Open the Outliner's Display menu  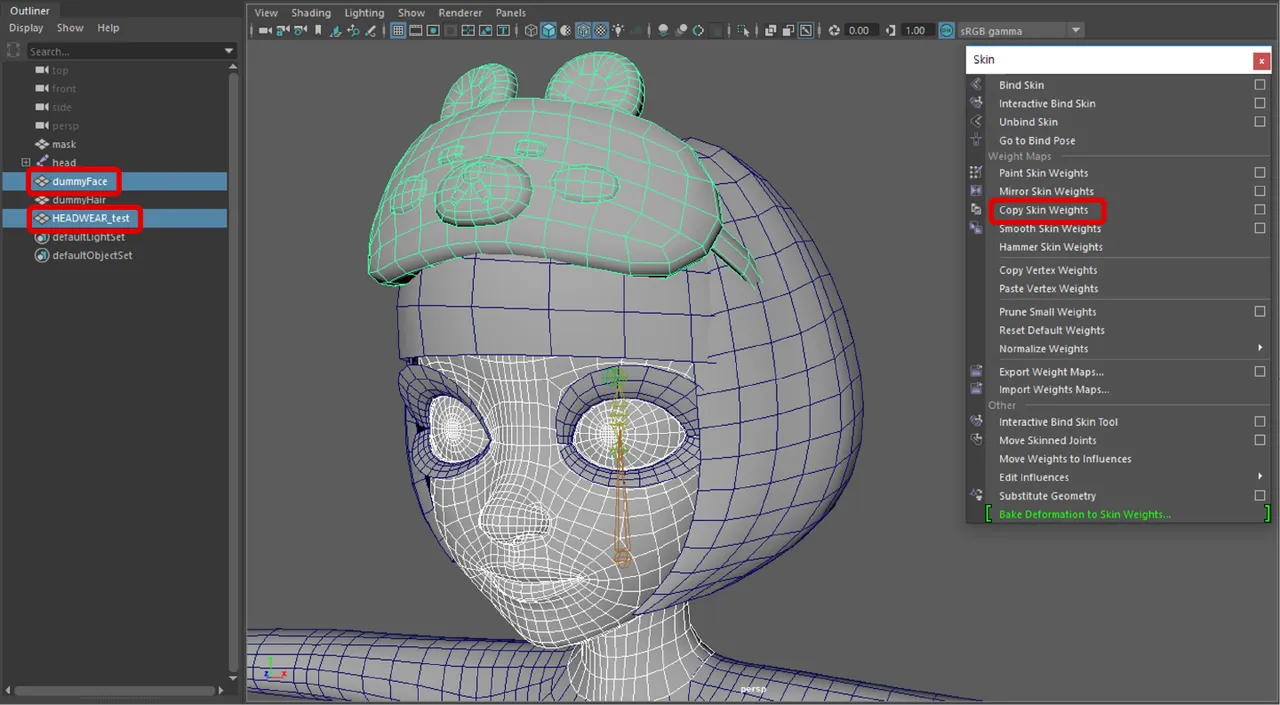click(x=26, y=28)
